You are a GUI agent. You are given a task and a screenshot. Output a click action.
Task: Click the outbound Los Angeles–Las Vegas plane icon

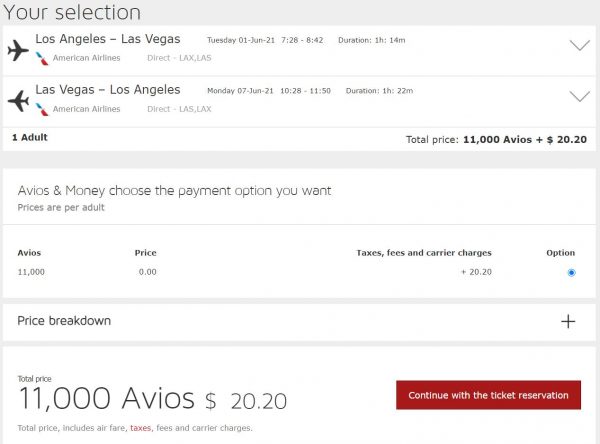pos(18,49)
